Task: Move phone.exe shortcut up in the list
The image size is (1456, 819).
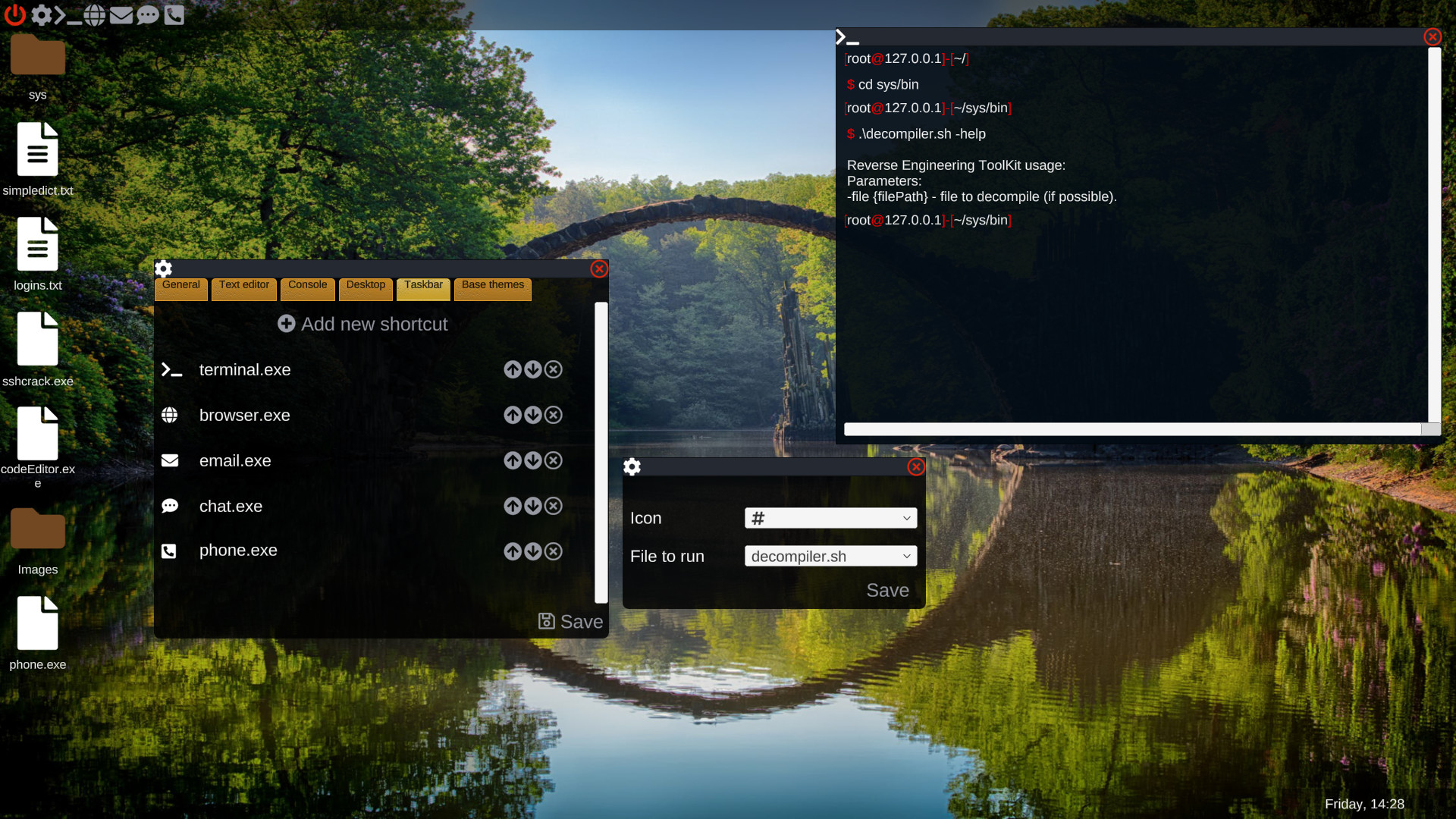Action: pos(513,551)
